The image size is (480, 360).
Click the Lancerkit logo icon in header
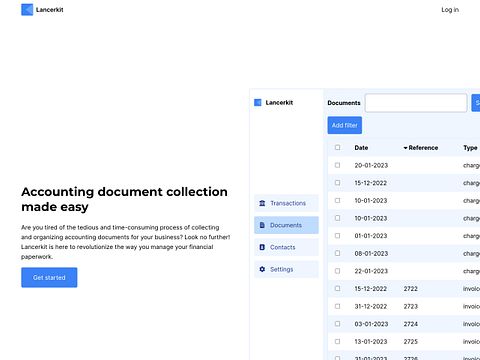click(27, 10)
